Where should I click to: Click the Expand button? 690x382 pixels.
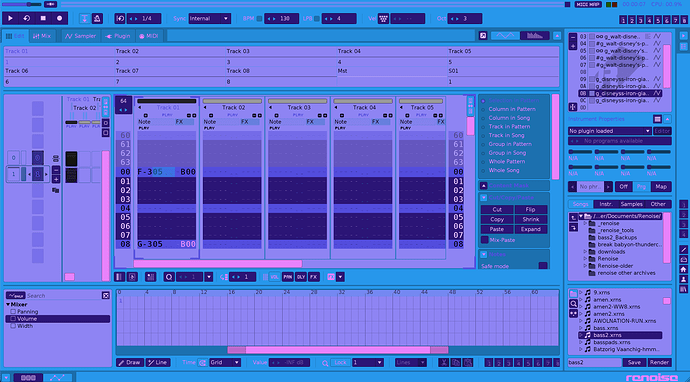(531, 229)
